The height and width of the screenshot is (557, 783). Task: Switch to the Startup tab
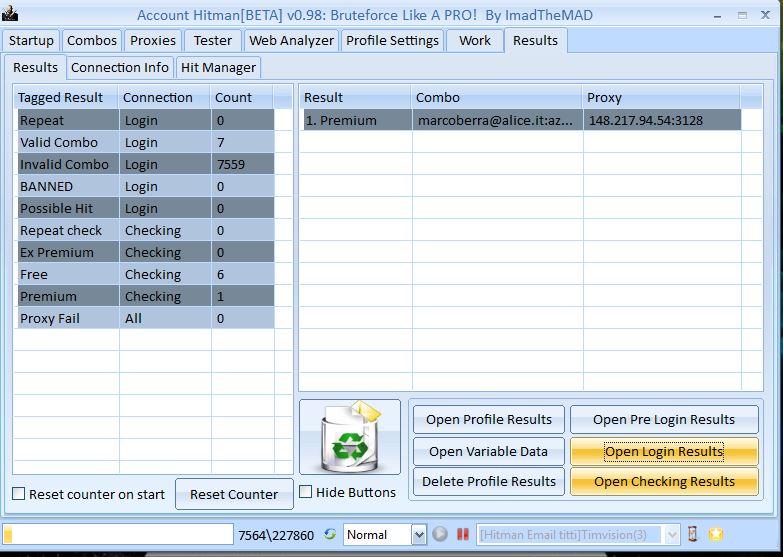[31, 40]
